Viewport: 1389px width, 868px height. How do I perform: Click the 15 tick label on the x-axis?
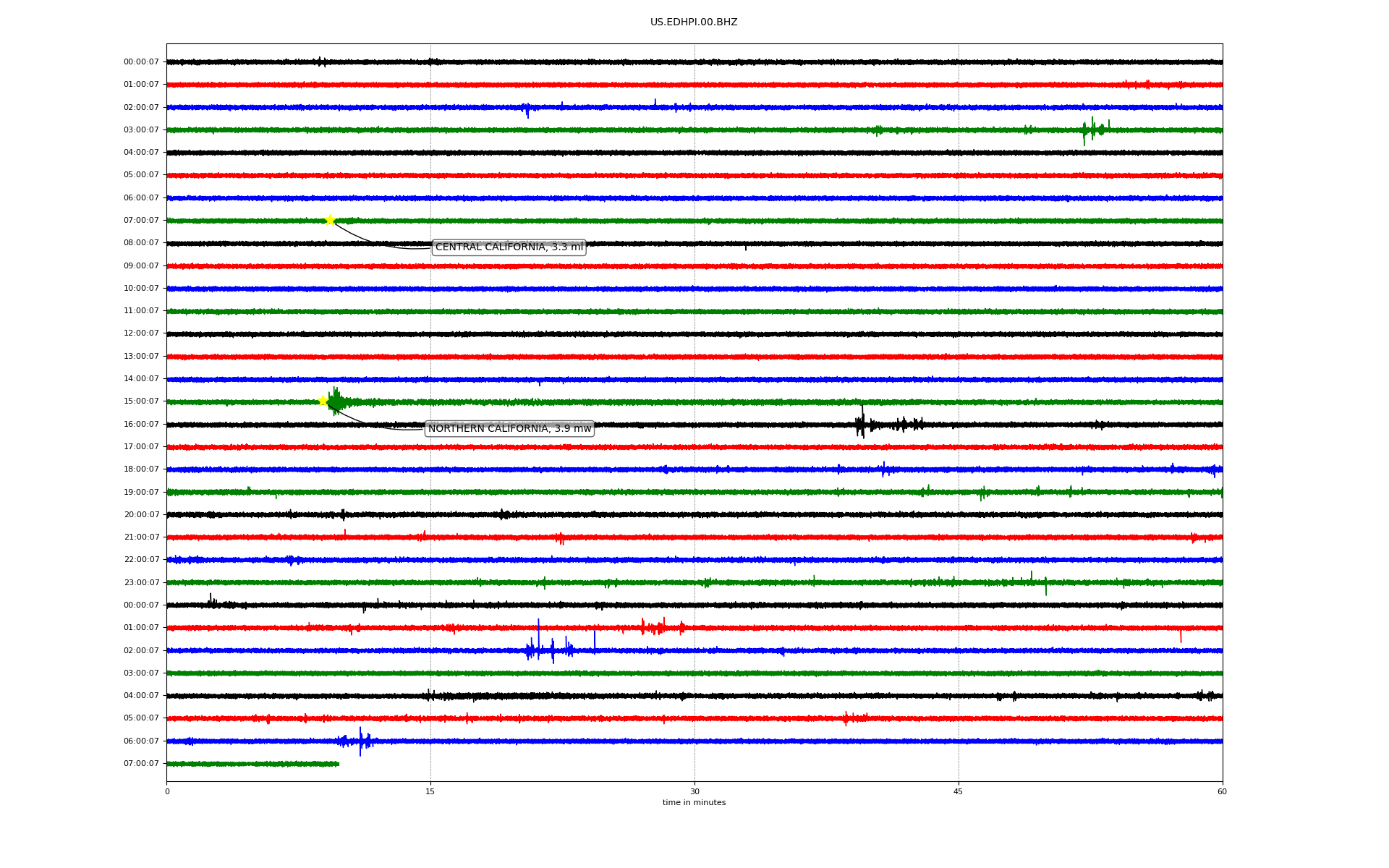point(430,791)
